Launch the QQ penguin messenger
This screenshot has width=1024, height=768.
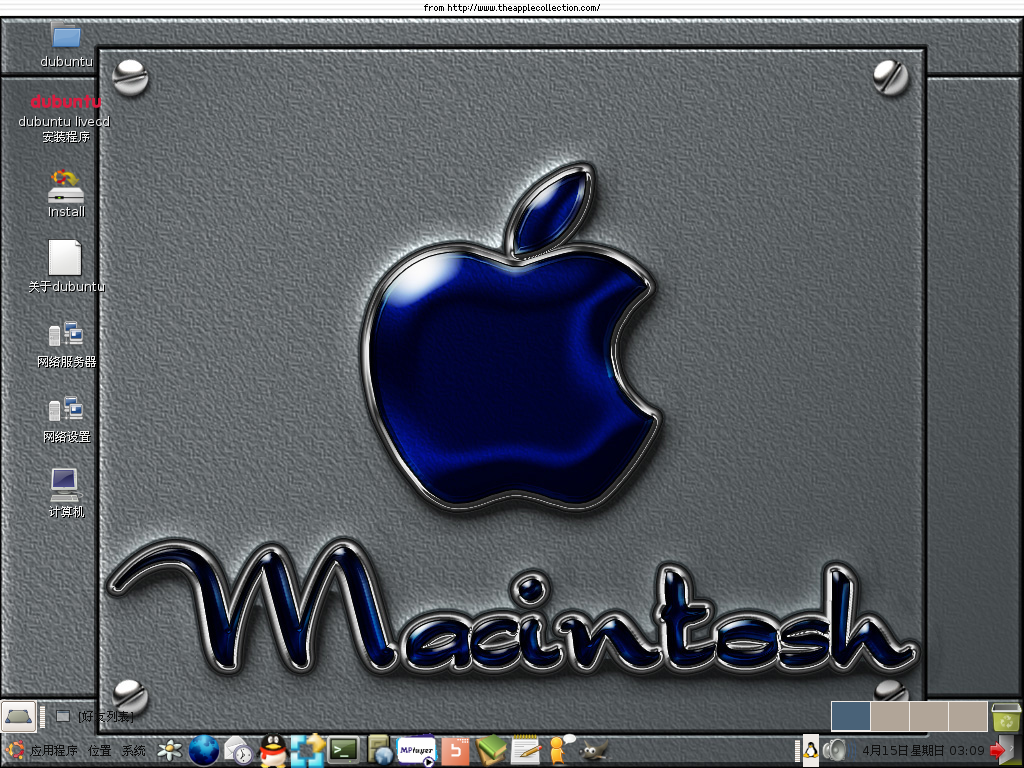[x=274, y=750]
